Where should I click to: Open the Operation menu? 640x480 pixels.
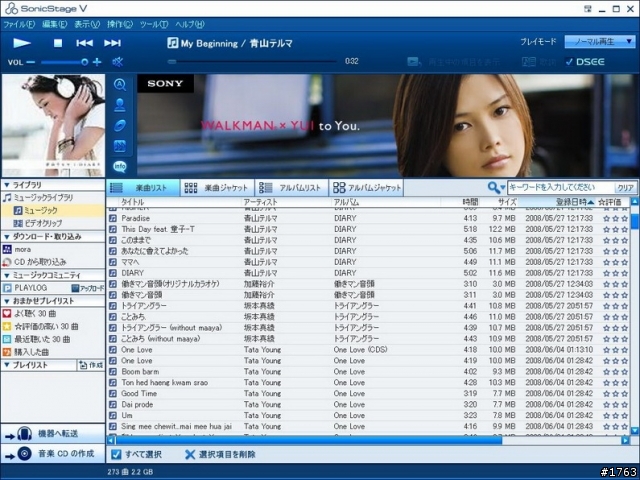tap(120, 24)
